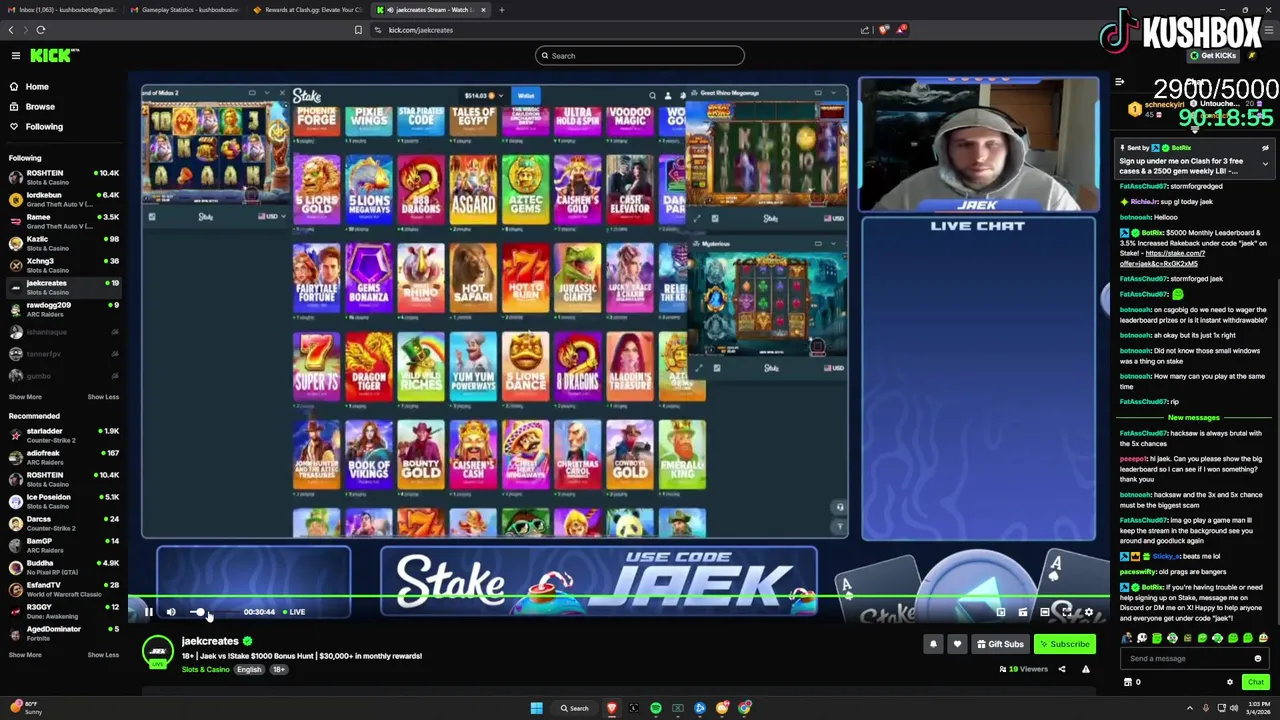Screen dimensions: 1280x720
Task: Open Windows taskbar Search
Action: pyautogui.click(x=575, y=708)
